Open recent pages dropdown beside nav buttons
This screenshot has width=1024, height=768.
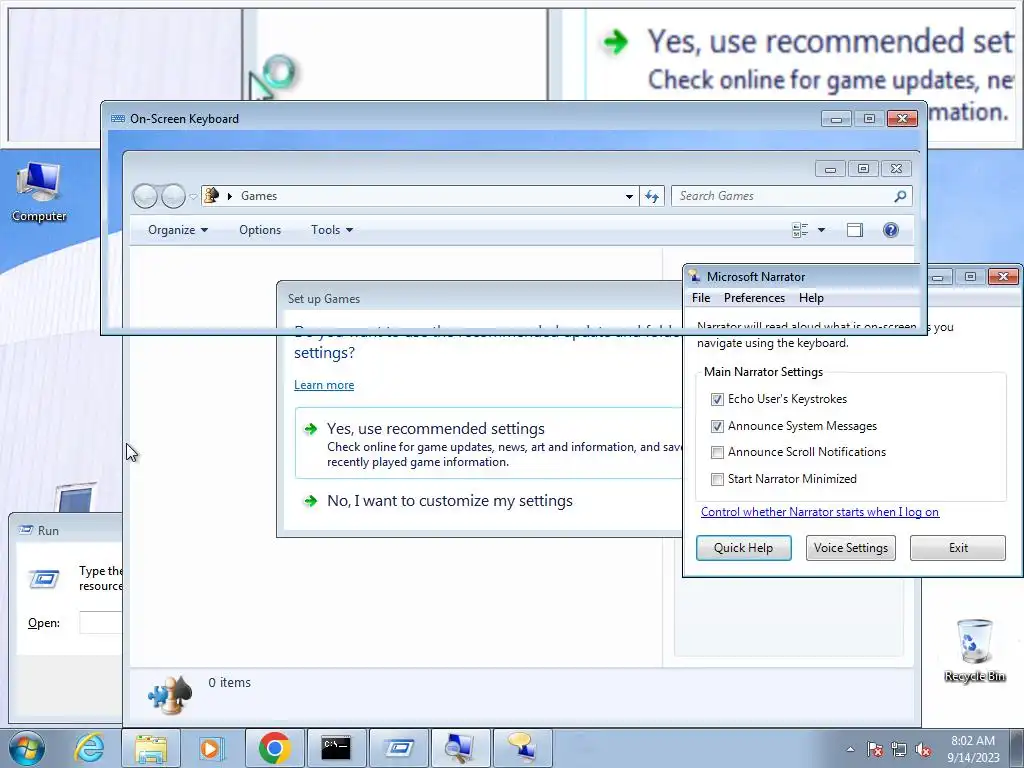193,196
